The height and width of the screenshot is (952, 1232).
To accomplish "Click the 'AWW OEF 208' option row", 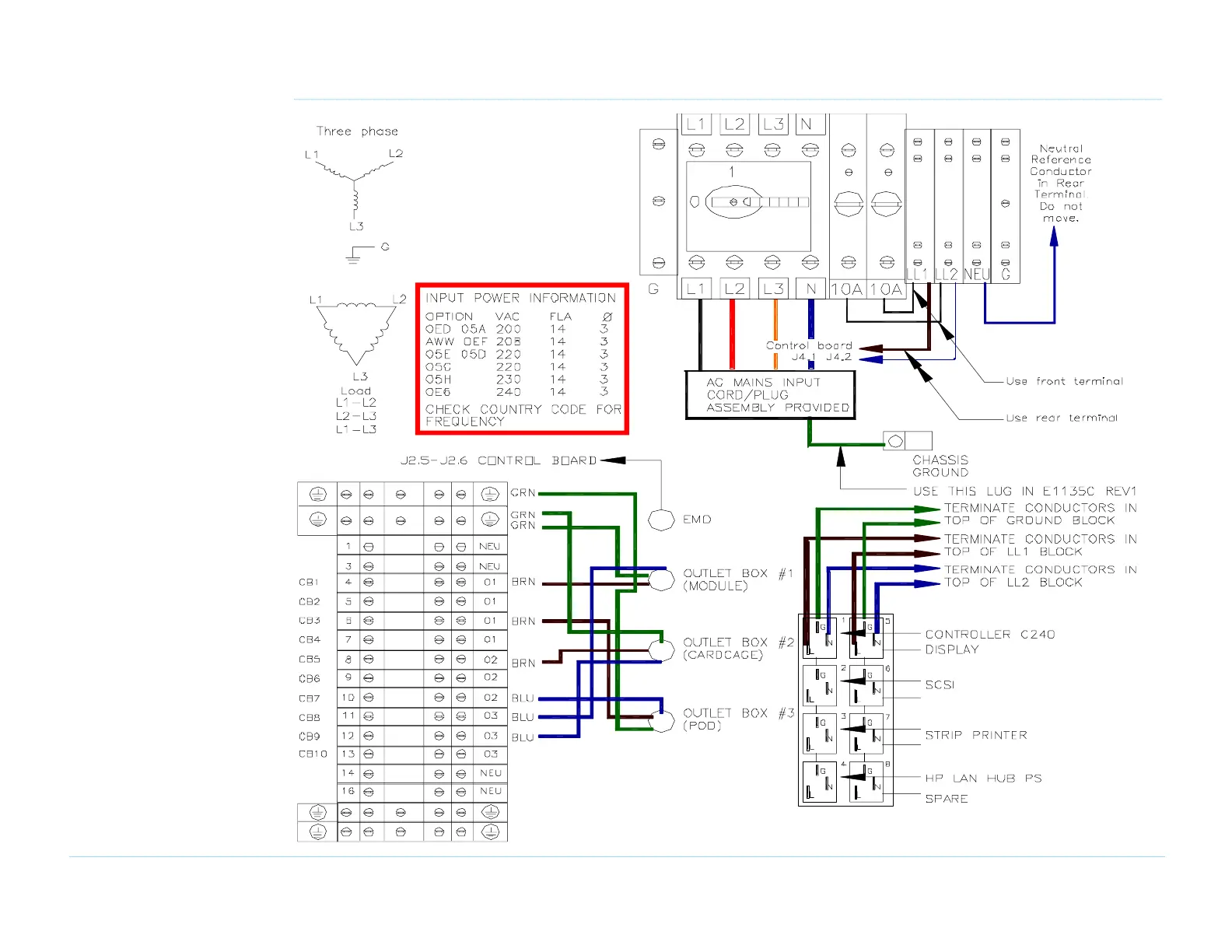I will tap(517, 341).
